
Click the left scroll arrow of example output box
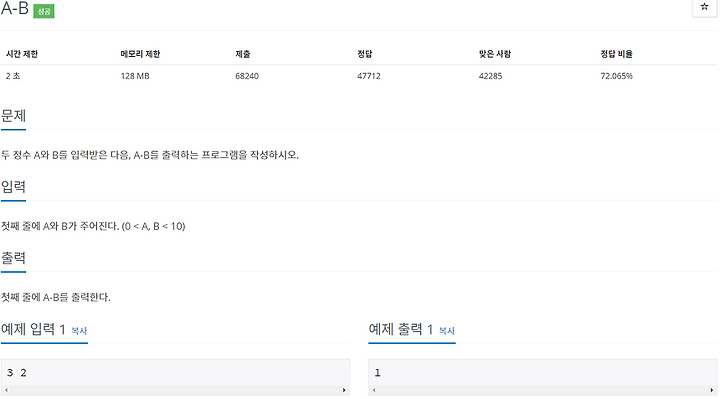pos(374,390)
